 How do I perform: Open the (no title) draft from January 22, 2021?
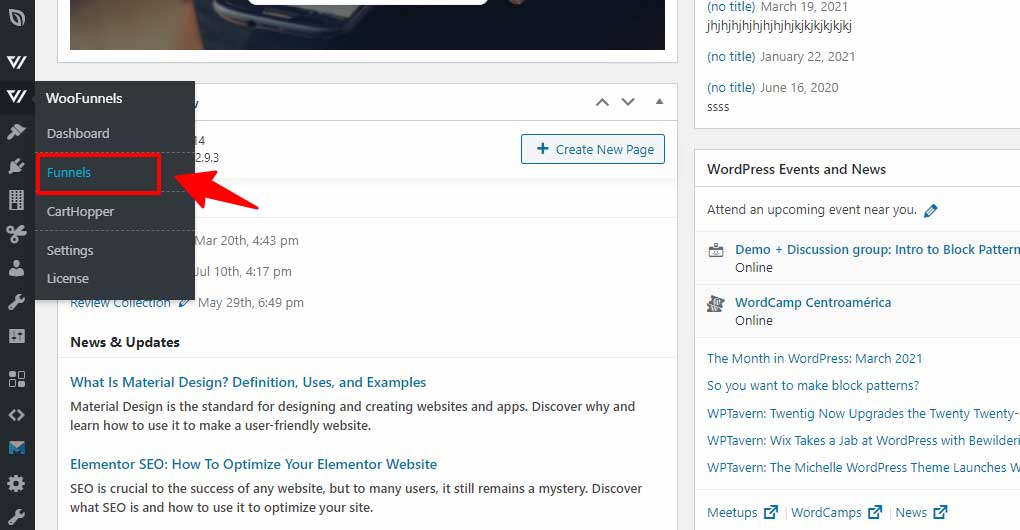tap(731, 57)
